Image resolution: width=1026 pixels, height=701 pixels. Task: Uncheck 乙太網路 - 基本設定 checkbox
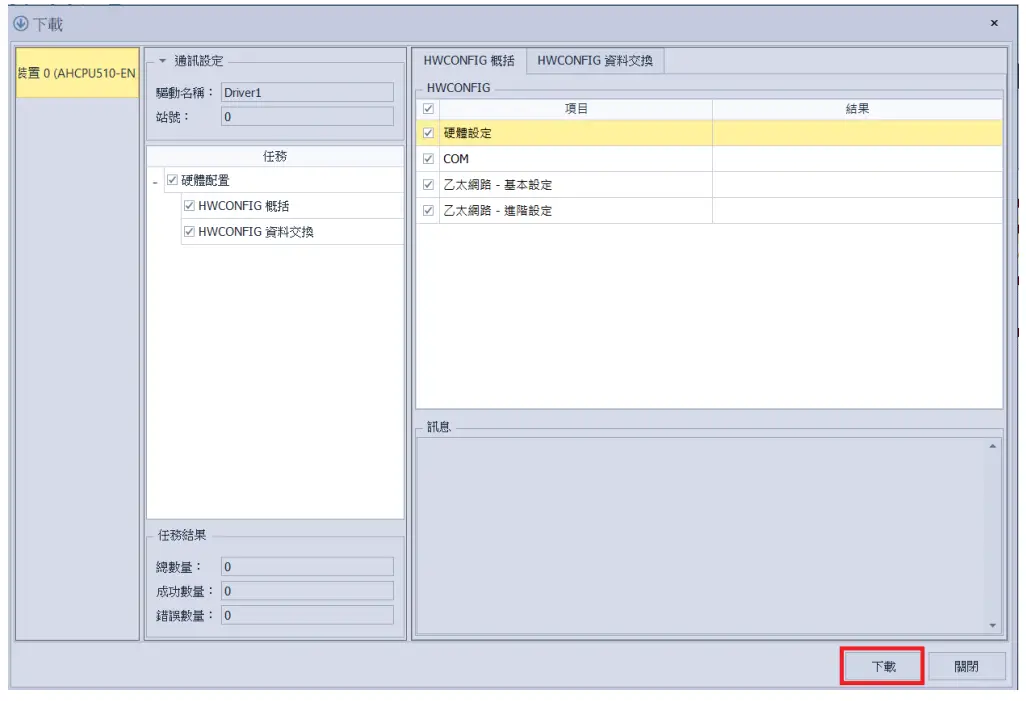[428, 185]
